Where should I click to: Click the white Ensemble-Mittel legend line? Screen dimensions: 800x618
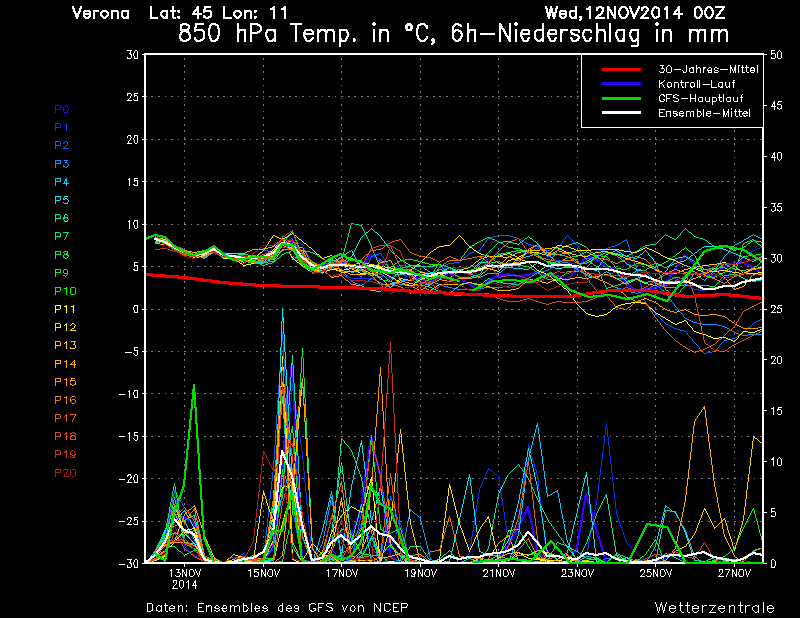coord(621,113)
